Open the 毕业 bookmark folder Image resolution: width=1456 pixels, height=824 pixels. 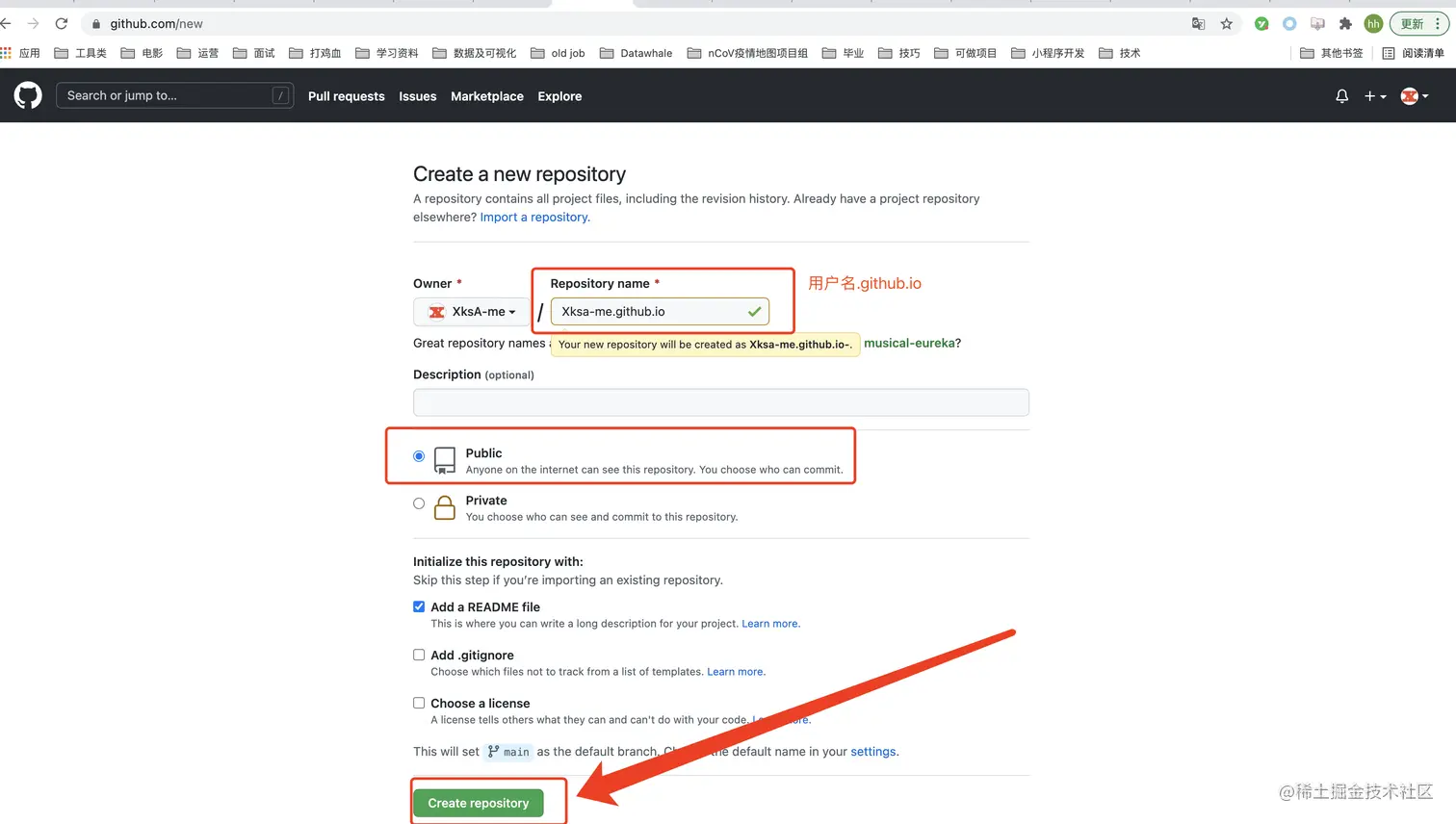point(843,53)
